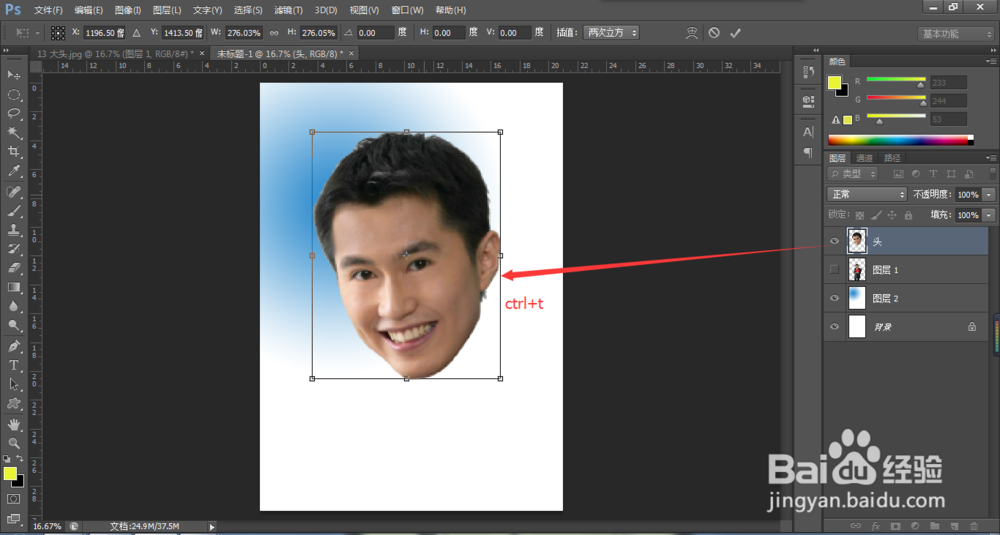Open the 图像(I) menu

128,10
